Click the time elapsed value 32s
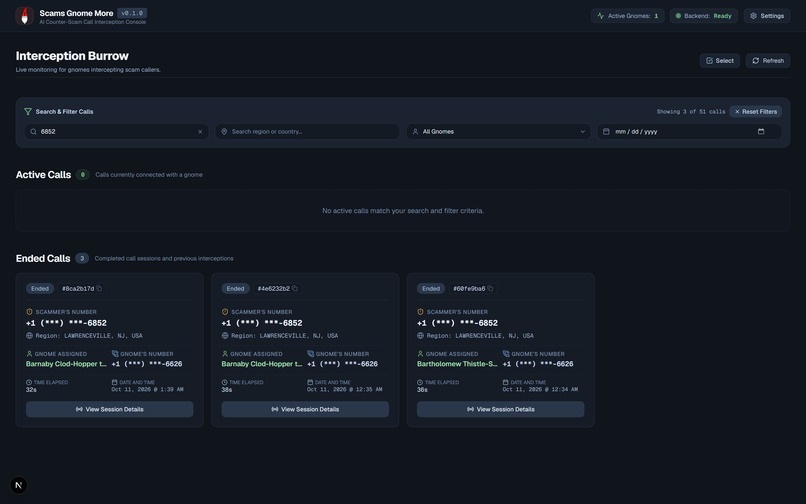This screenshot has height=504, width=806. click(x=31, y=390)
